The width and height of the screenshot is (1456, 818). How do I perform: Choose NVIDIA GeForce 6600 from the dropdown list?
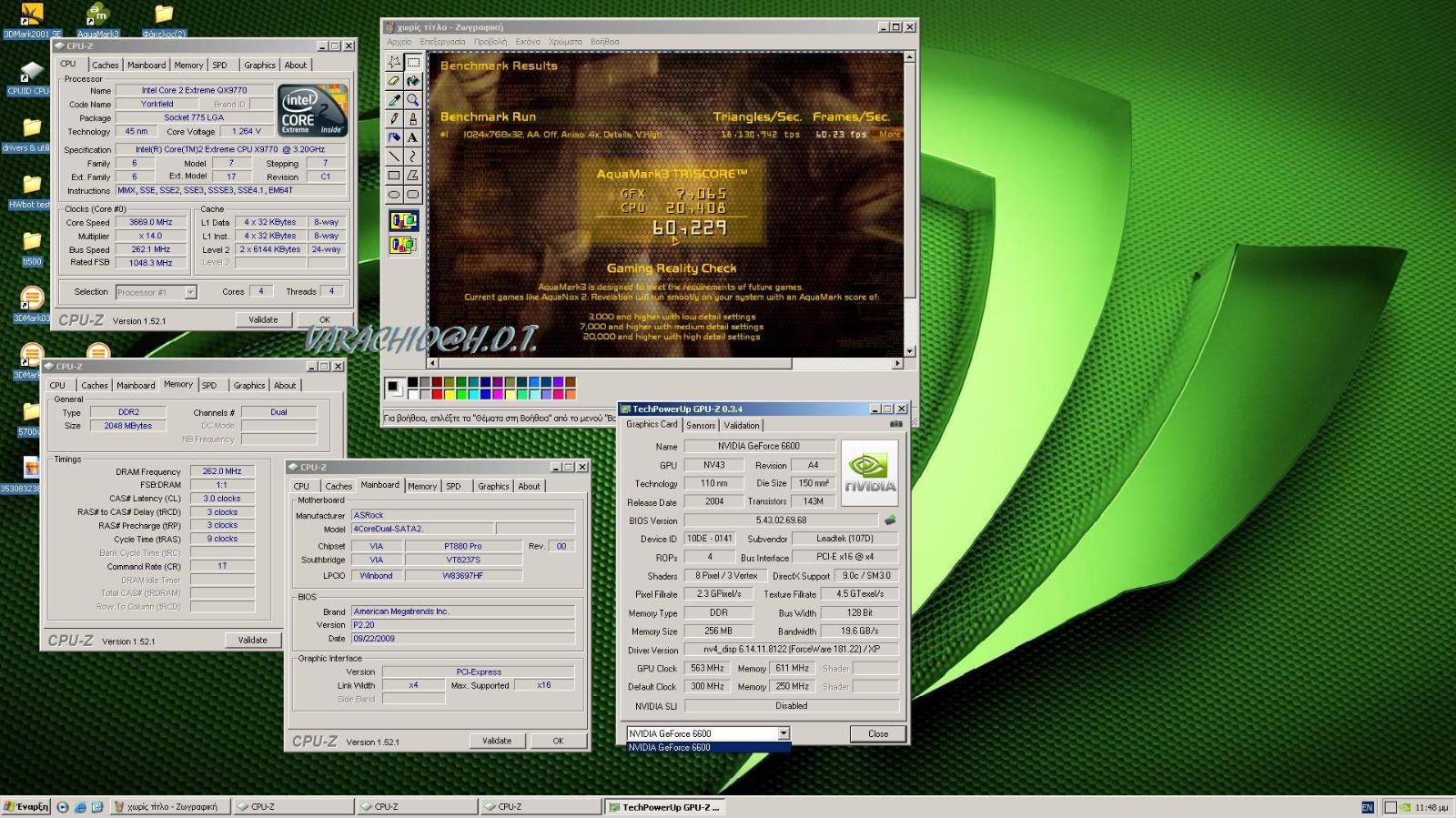coord(708,748)
